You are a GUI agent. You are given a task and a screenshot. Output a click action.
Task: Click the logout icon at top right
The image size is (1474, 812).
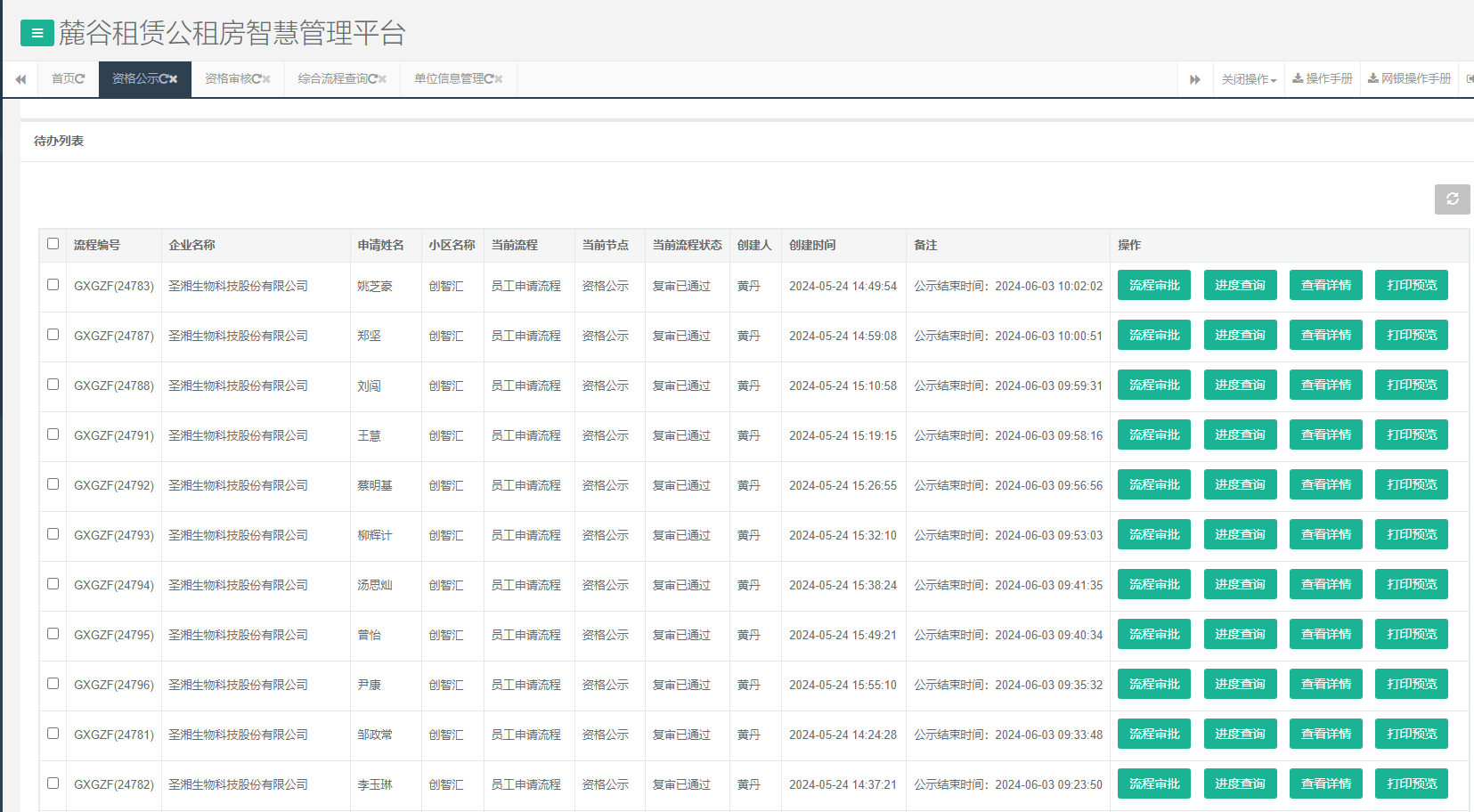[x=1469, y=78]
